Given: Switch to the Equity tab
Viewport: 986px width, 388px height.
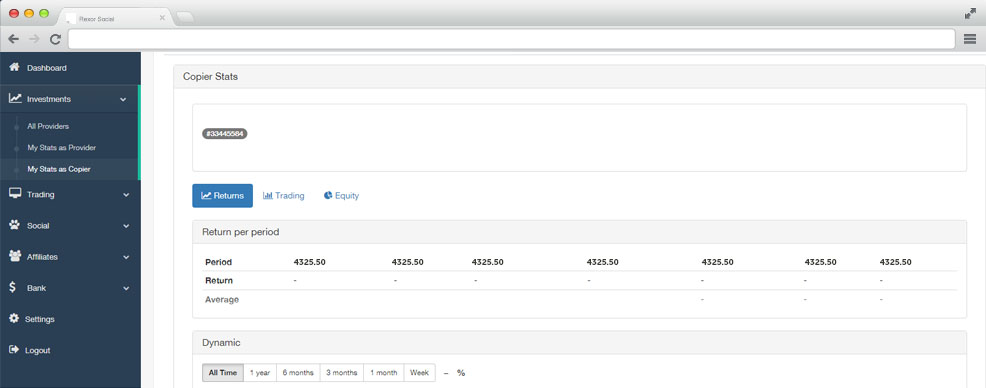Looking at the screenshot, I should (x=341, y=196).
